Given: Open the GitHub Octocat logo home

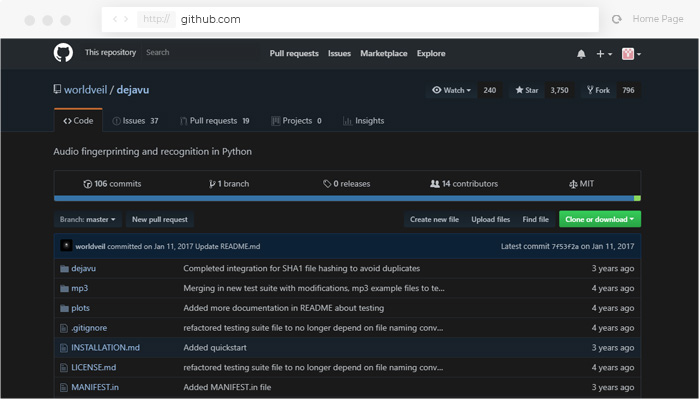Looking at the screenshot, I should pos(63,53).
